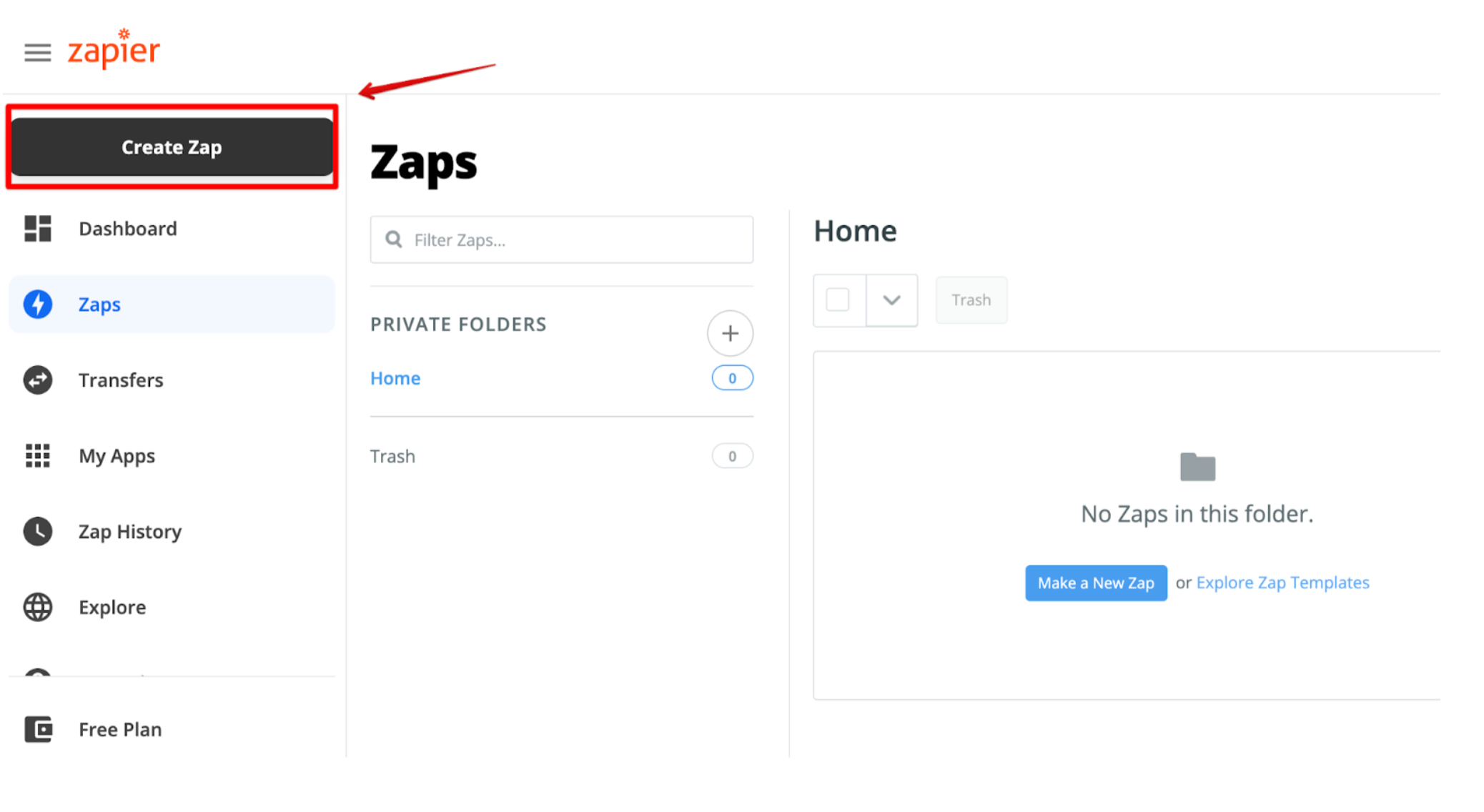This screenshot has height=812, width=1484.
Task: Click Make a New Zap button
Action: (x=1096, y=583)
